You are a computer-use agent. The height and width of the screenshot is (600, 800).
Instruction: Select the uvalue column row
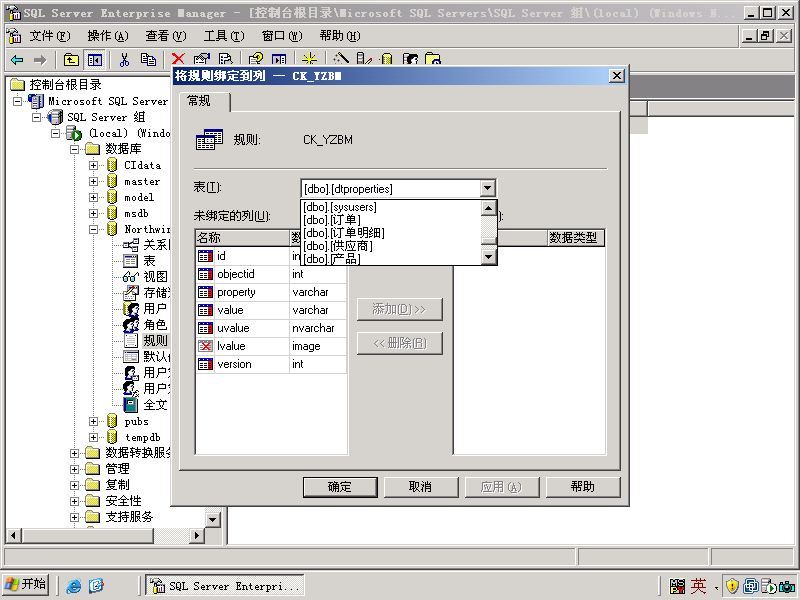271,328
